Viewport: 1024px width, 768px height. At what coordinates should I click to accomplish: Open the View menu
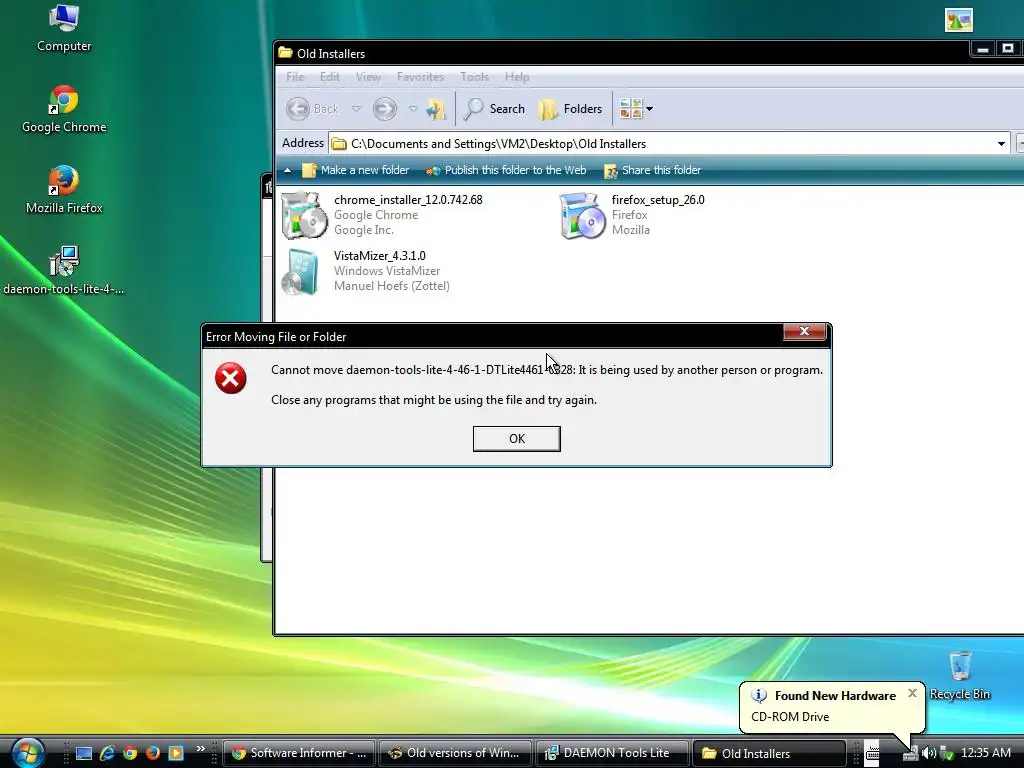tap(368, 77)
